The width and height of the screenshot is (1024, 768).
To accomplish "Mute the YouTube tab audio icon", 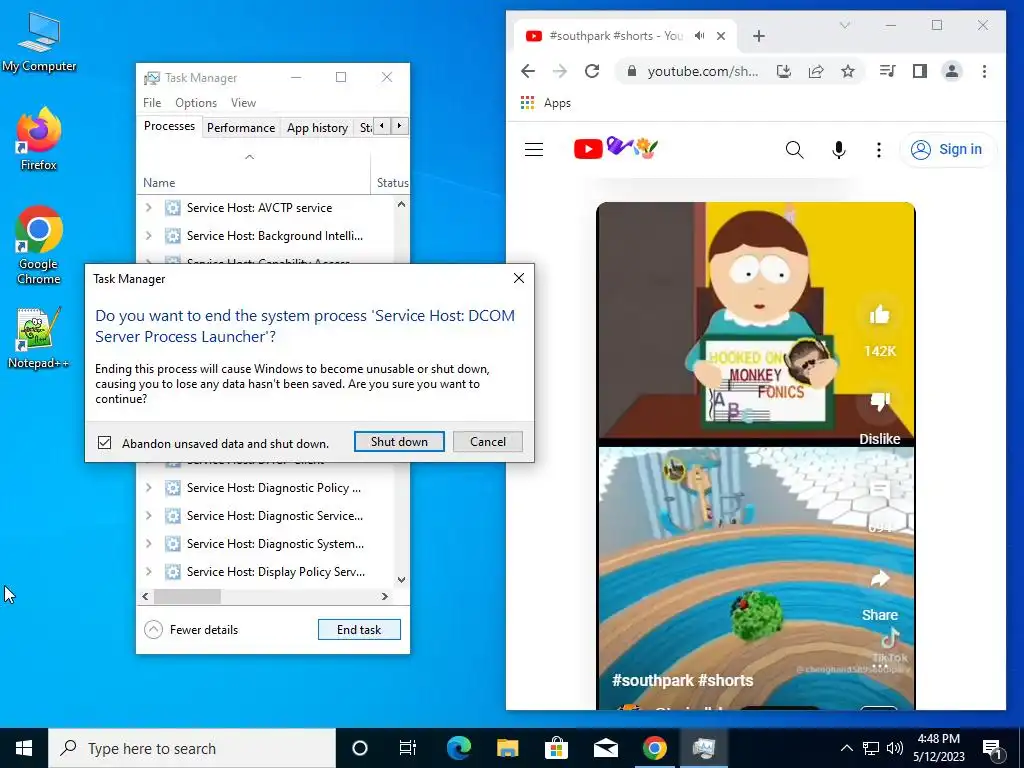I will pyautogui.click(x=699, y=36).
